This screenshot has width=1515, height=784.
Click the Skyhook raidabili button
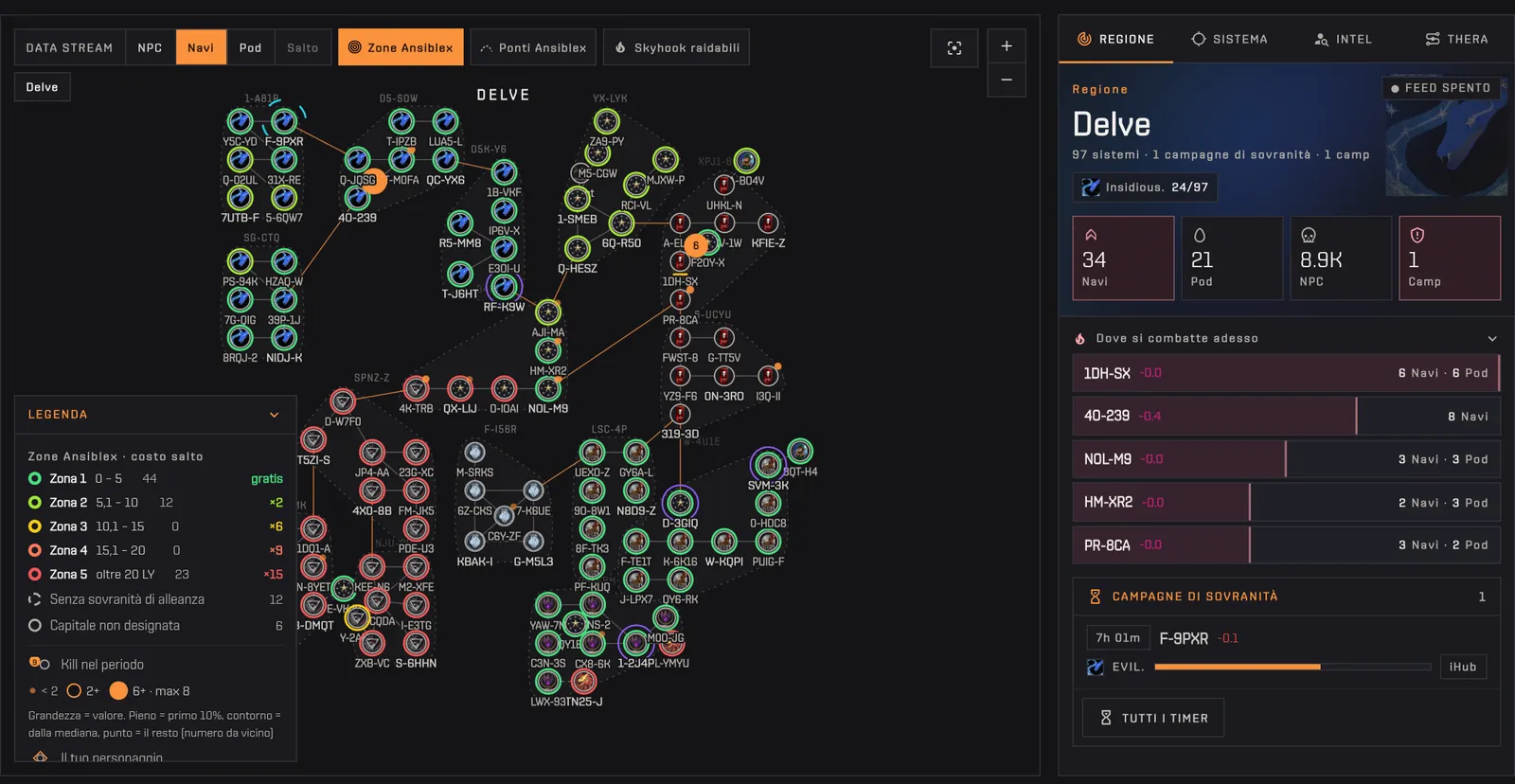676,47
